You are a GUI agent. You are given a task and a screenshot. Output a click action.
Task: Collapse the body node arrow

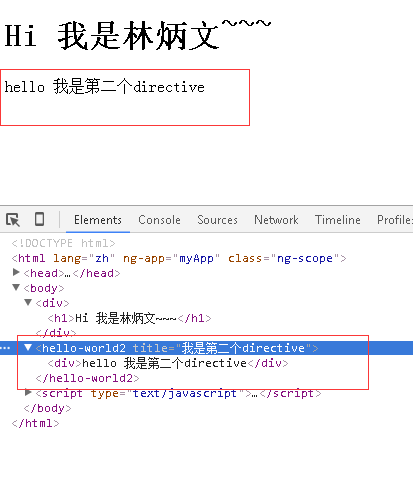pos(16,287)
